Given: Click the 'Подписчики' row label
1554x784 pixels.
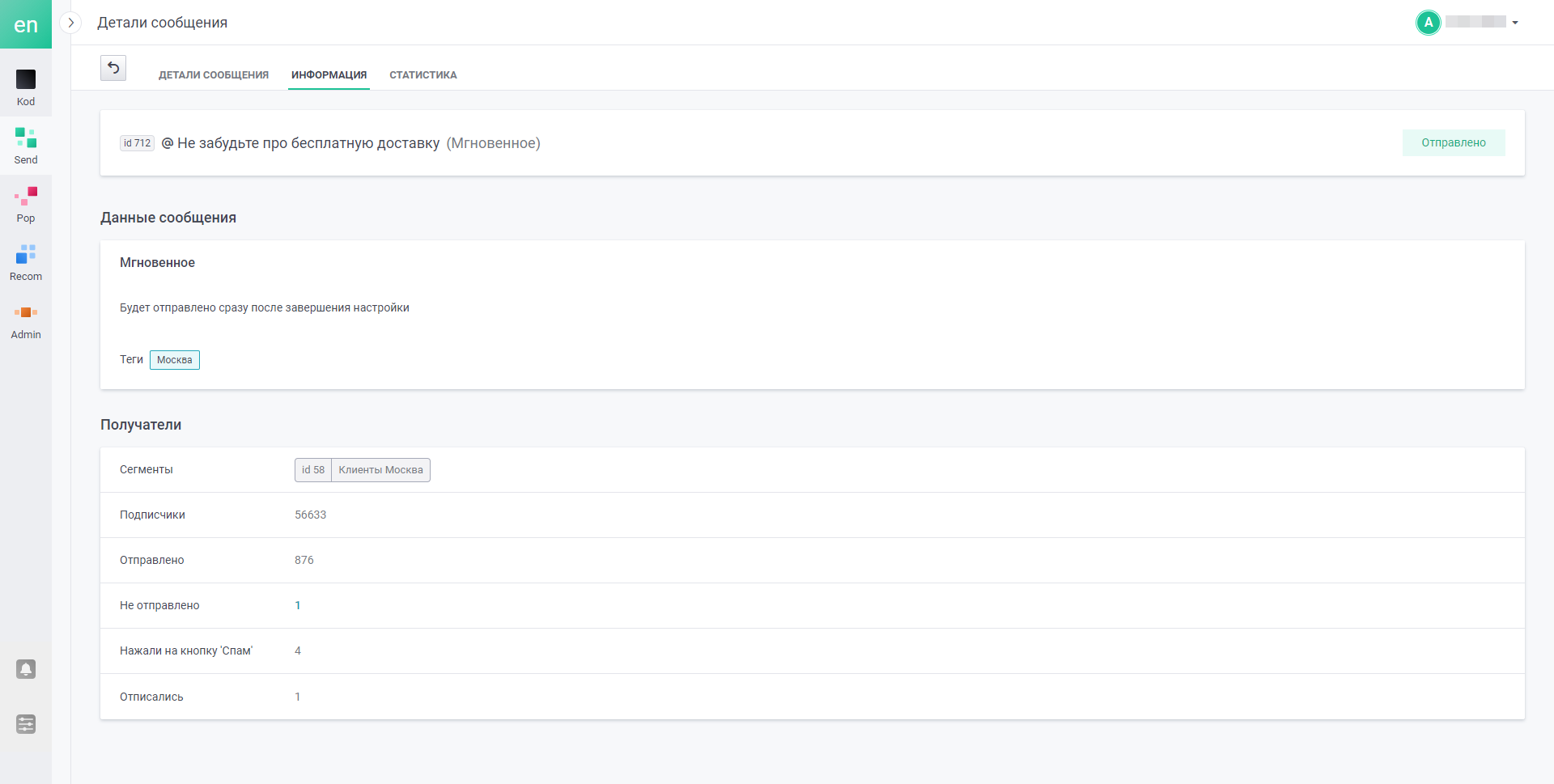Looking at the screenshot, I should coord(152,515).
